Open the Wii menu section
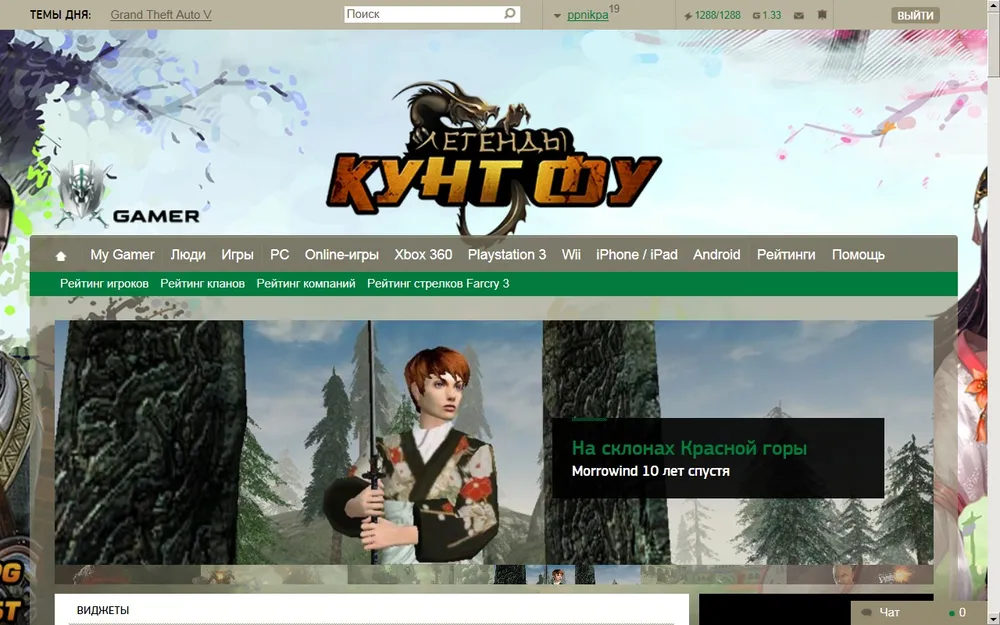Image resolution: width=1000 pixels, height=625 pixels. [x=571, y=254]
